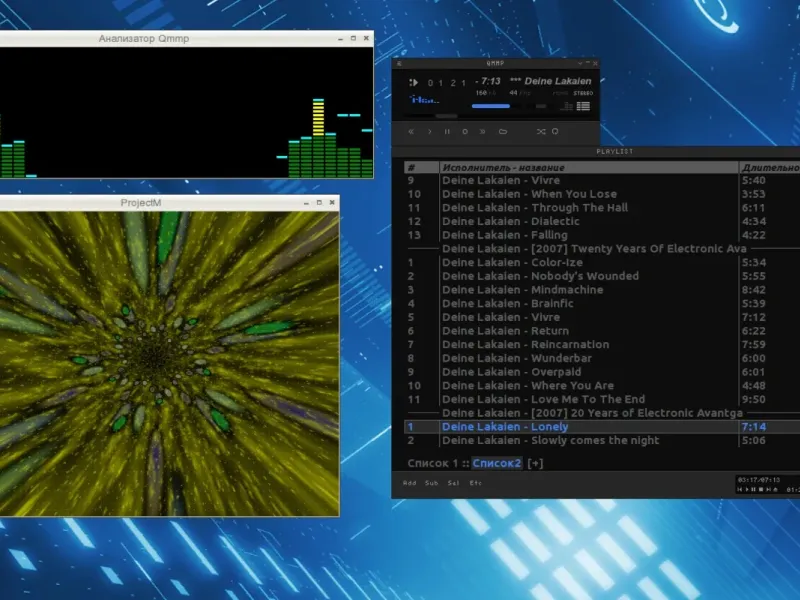The image size is (800, 600).
Task: Switch to the Список 1 playlist tab
Action: [x=433, y=463]
